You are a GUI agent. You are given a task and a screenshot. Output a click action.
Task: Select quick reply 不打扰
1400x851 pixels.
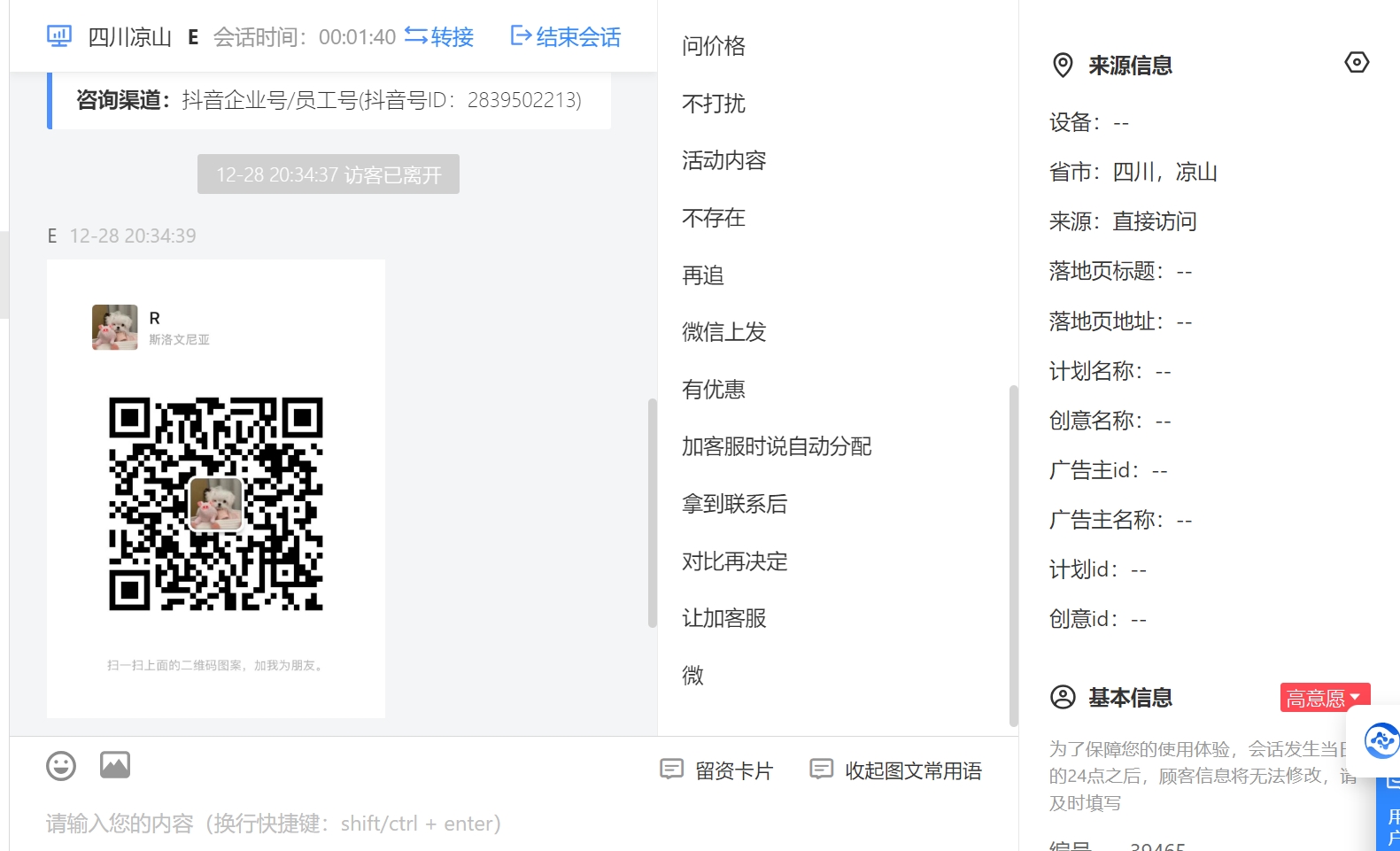point(714,104)
